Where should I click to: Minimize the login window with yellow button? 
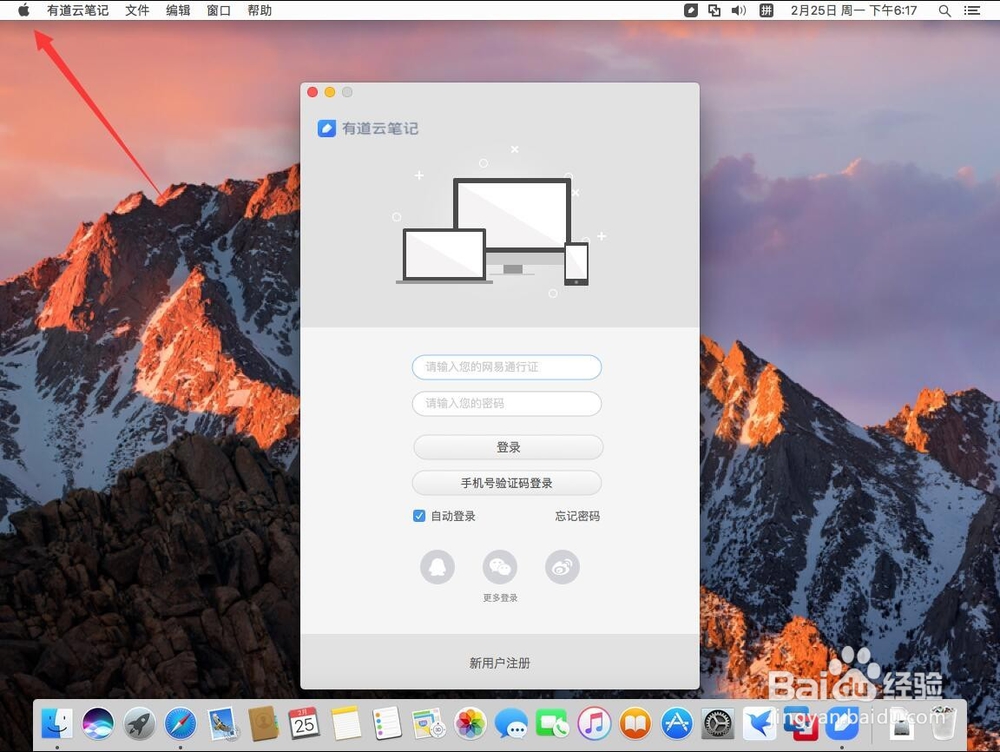click(330, 92)
